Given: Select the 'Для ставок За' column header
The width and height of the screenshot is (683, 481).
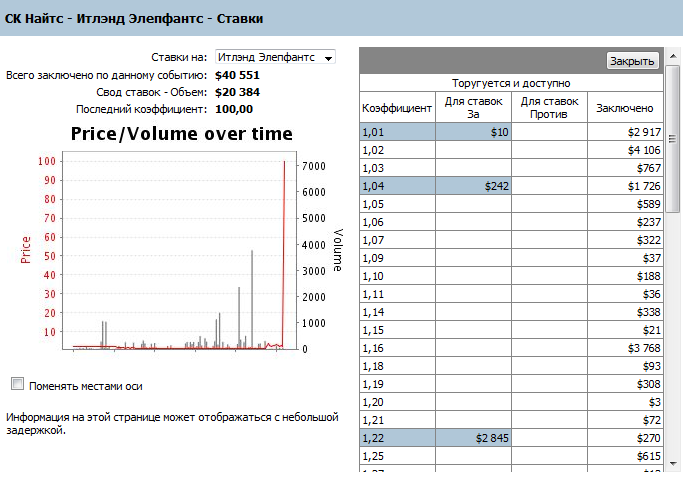Looking at the screenshot, I should (x=473, y=108).
